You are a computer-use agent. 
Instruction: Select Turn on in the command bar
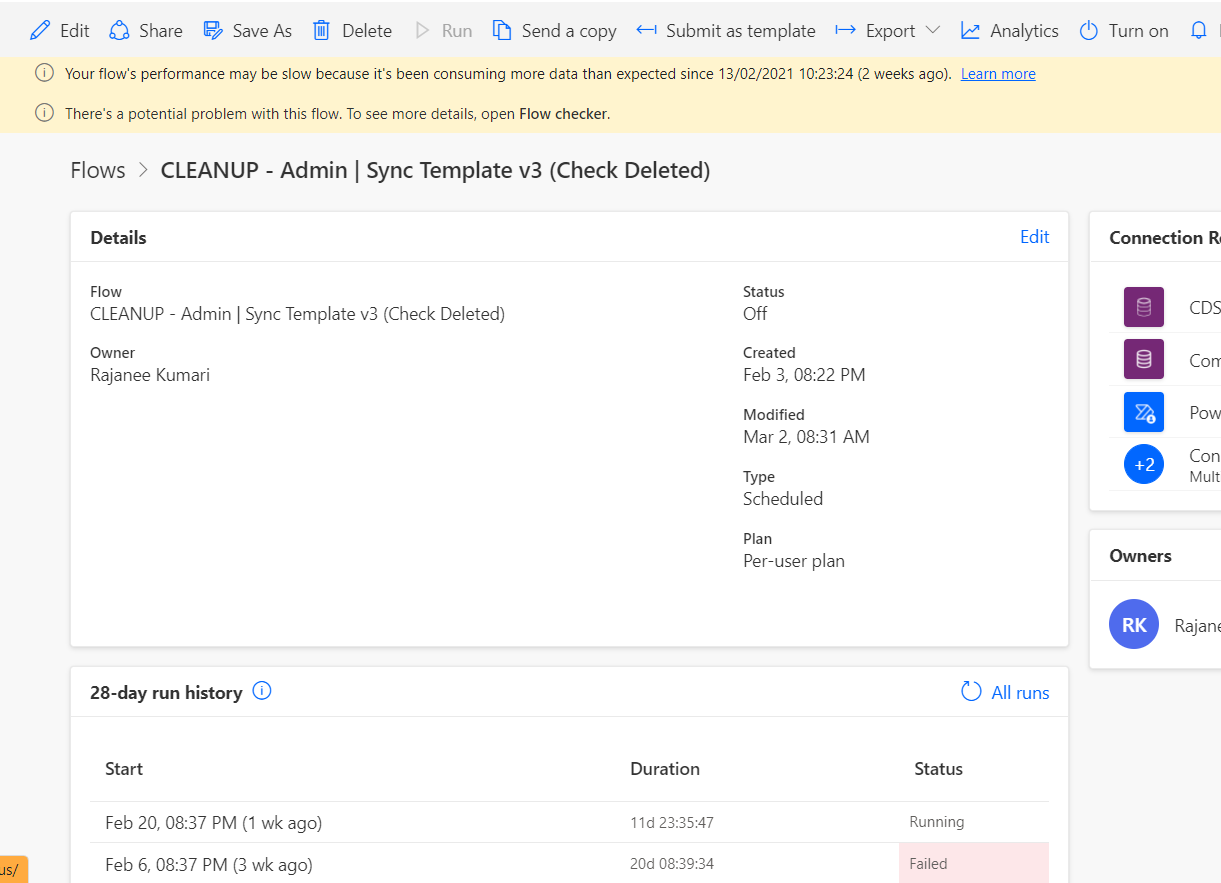[1124, 31]
